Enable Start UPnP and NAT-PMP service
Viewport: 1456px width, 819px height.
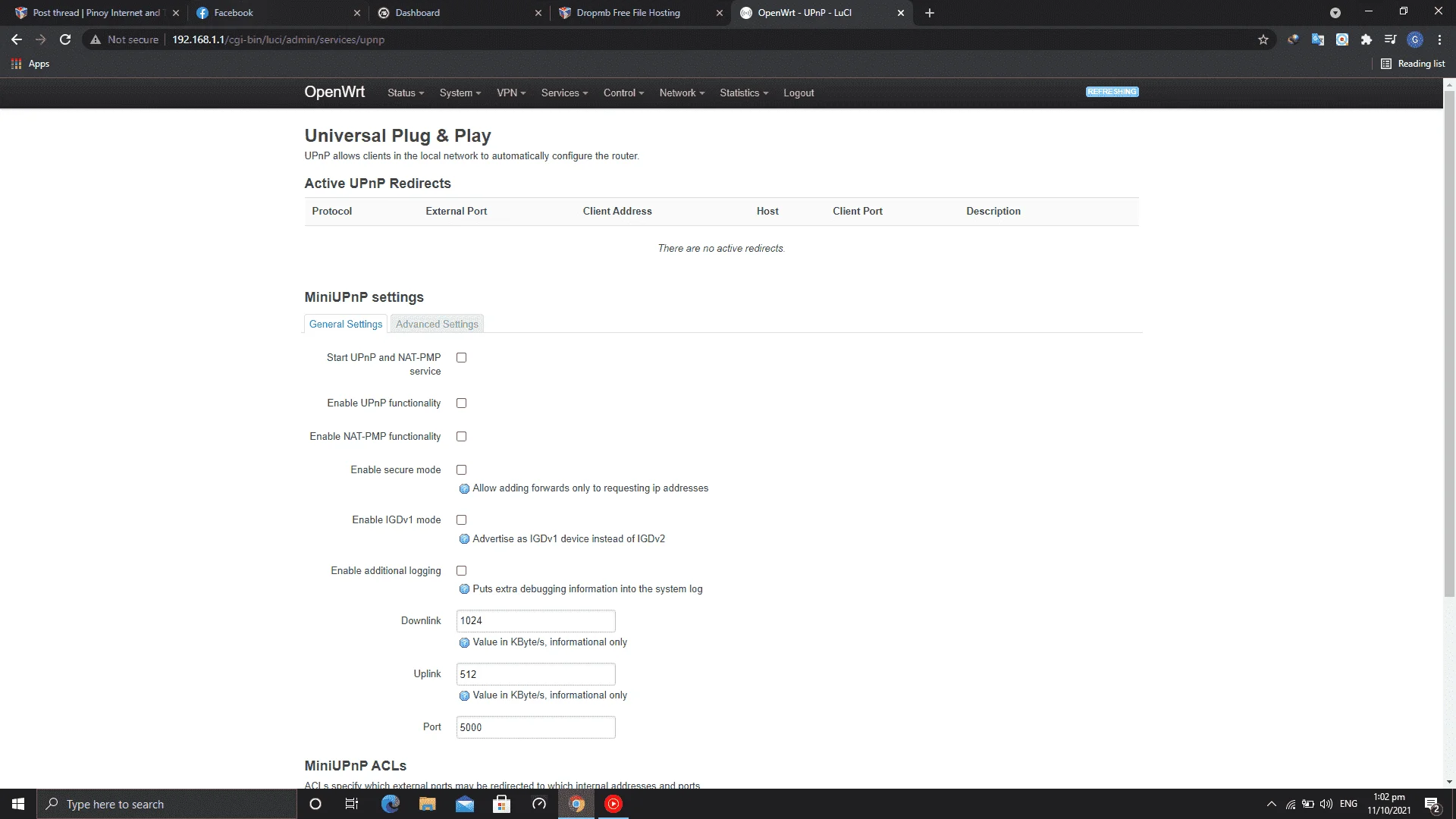(461, 357)
